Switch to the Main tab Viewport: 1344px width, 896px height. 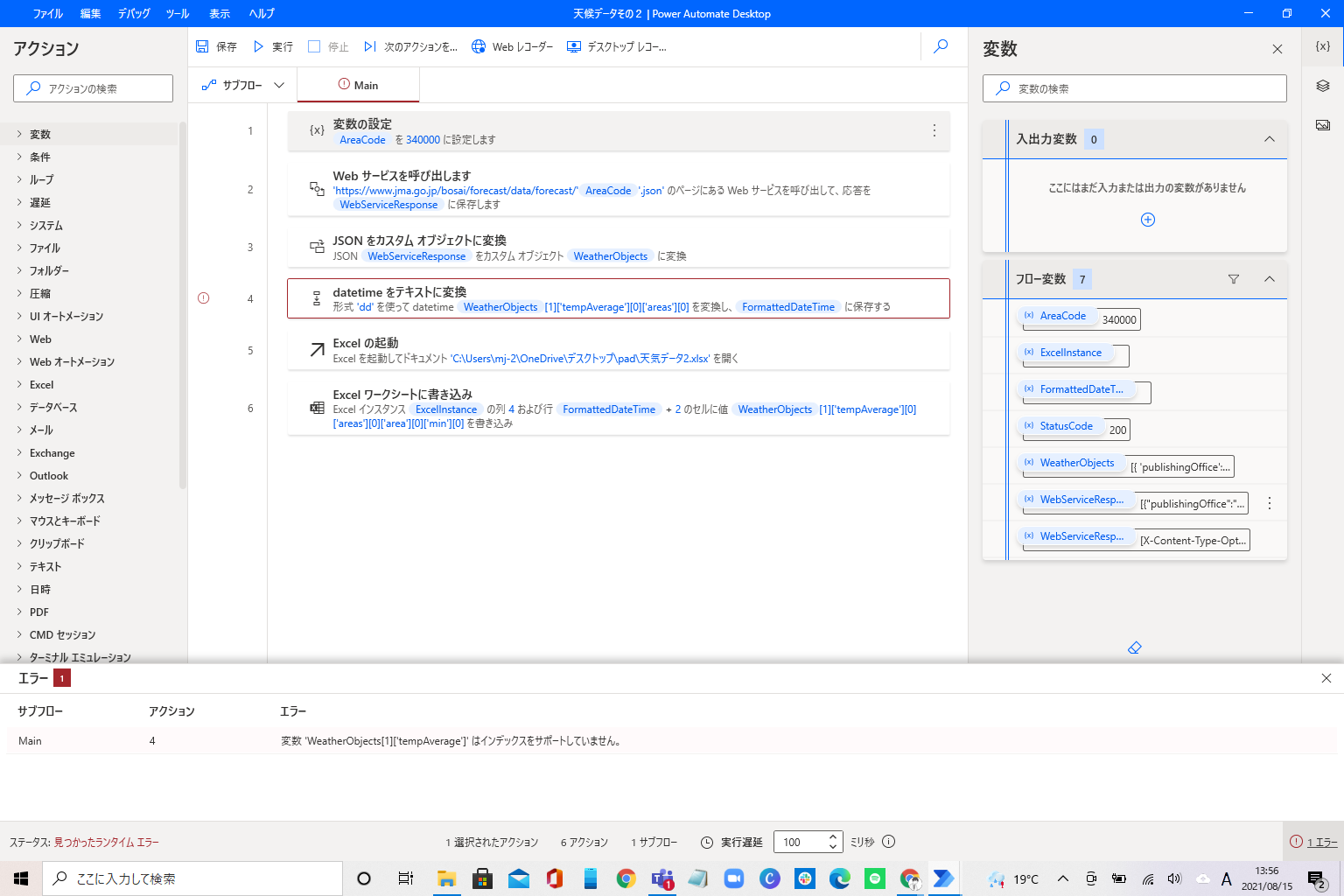coord(358,85)
